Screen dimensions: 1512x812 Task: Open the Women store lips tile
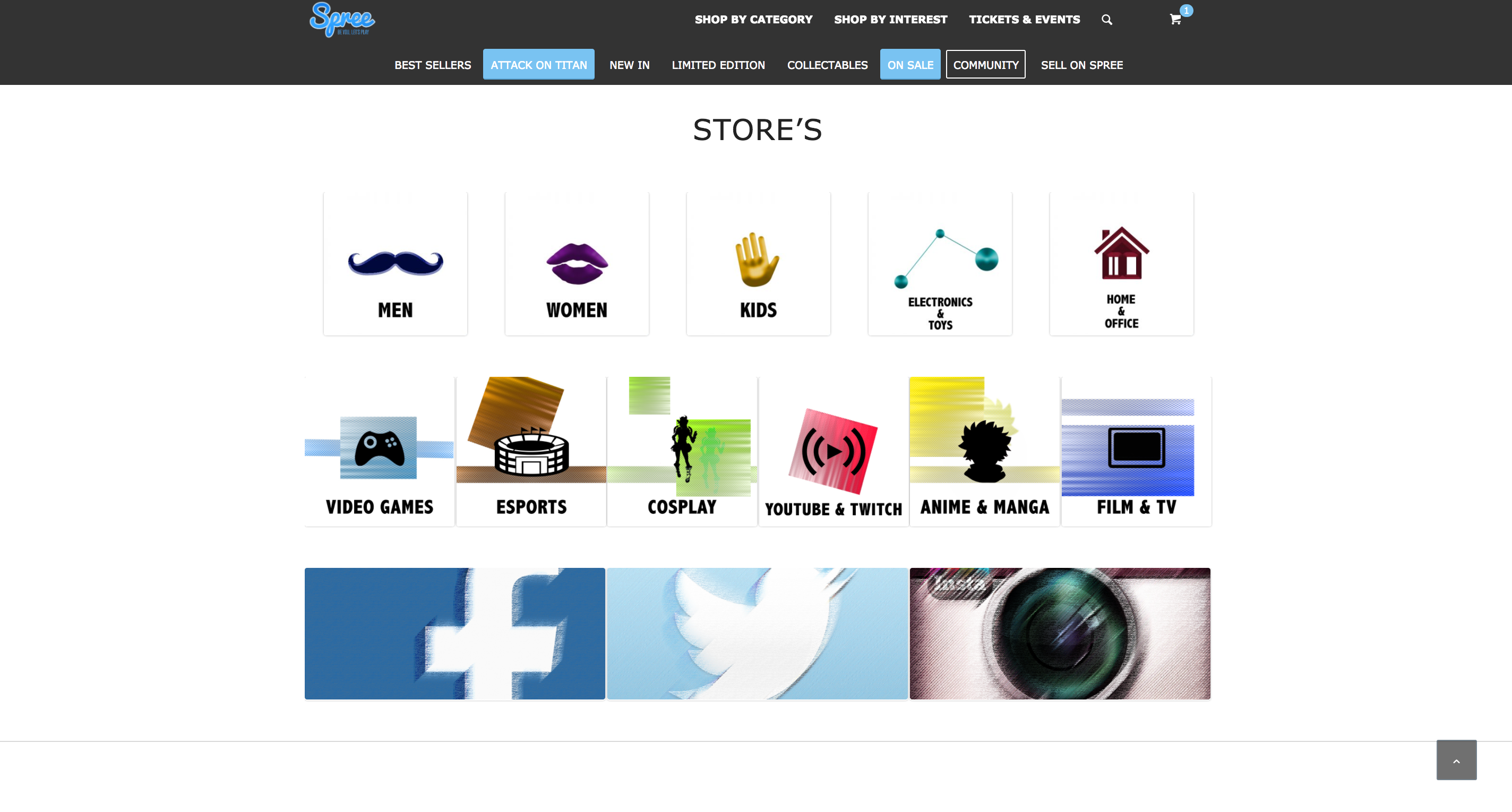tap(577, 264)
